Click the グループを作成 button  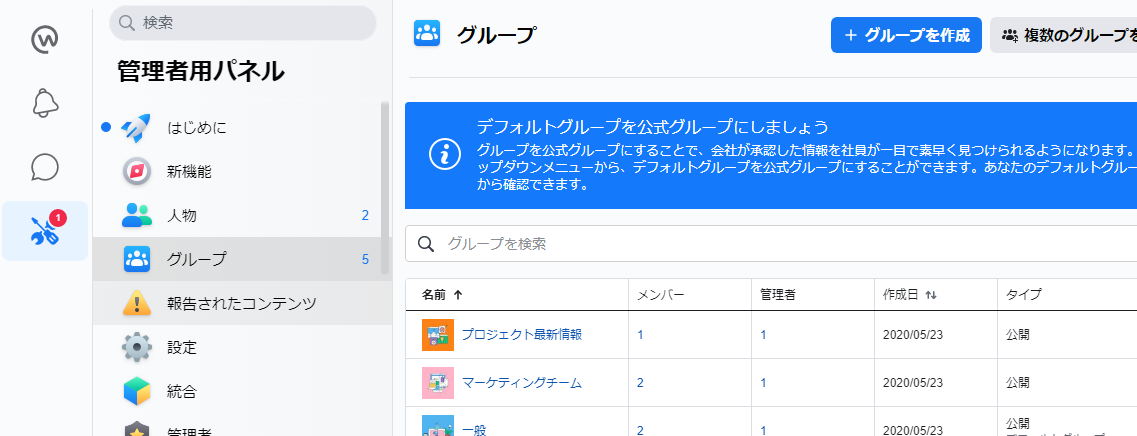(906, 35)
